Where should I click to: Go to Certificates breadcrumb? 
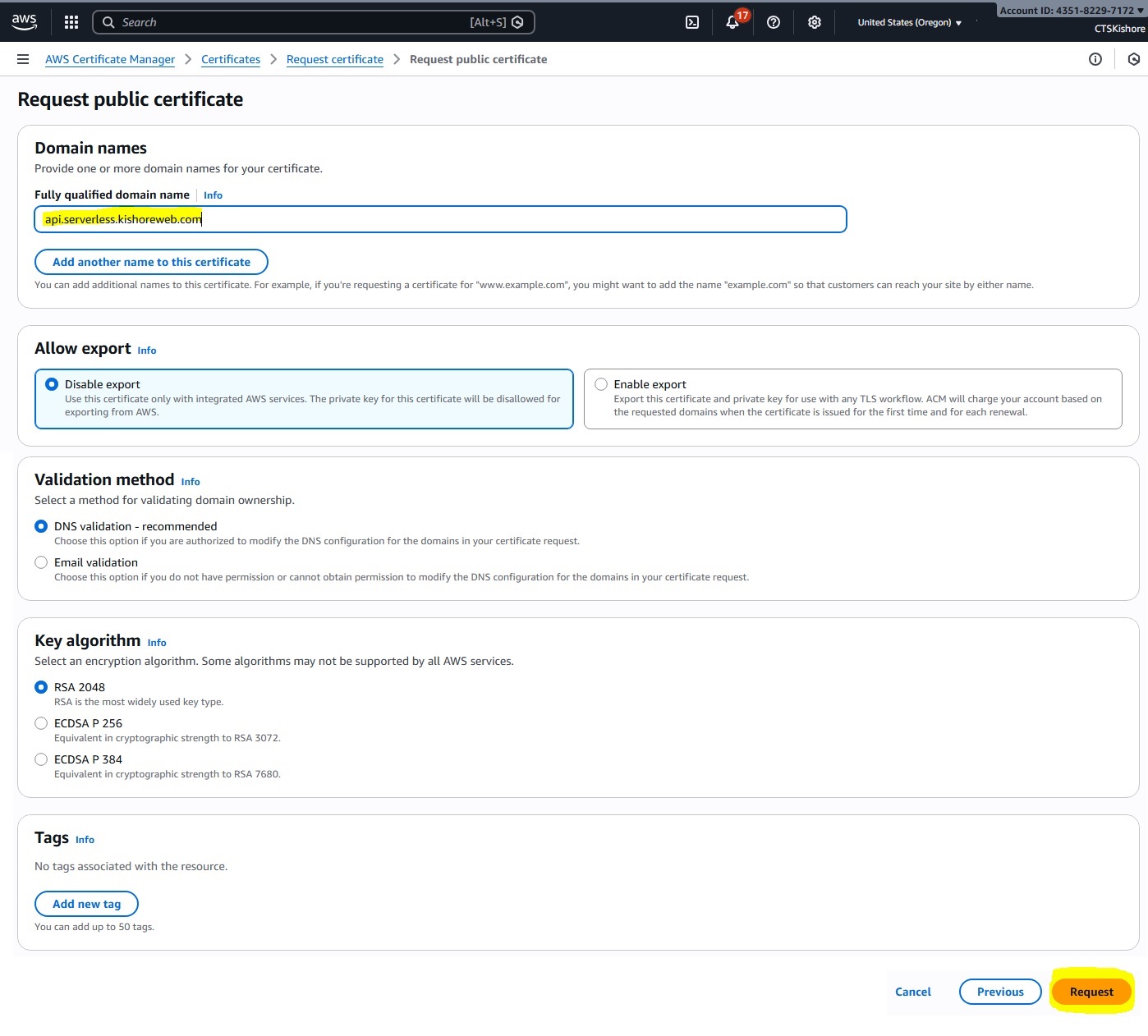pyautogui.click(x=230, y=59)
